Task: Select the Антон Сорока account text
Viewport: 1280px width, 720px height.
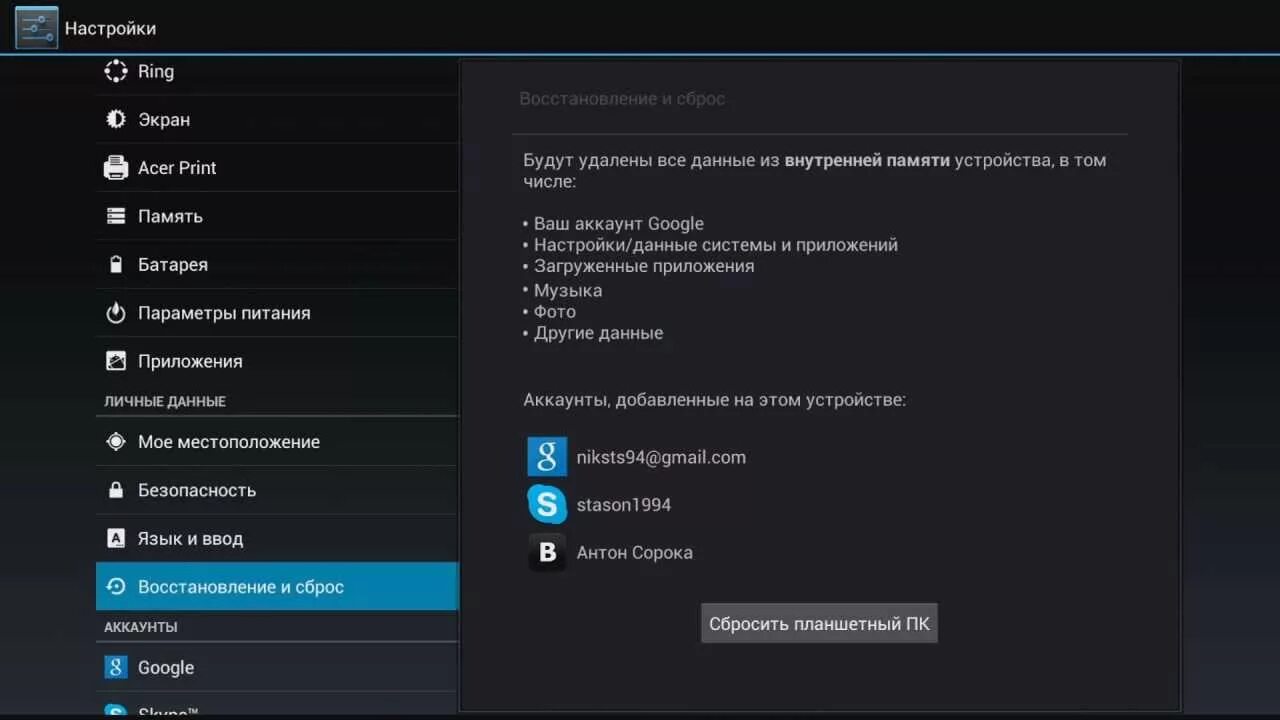Action: [634, 552]
